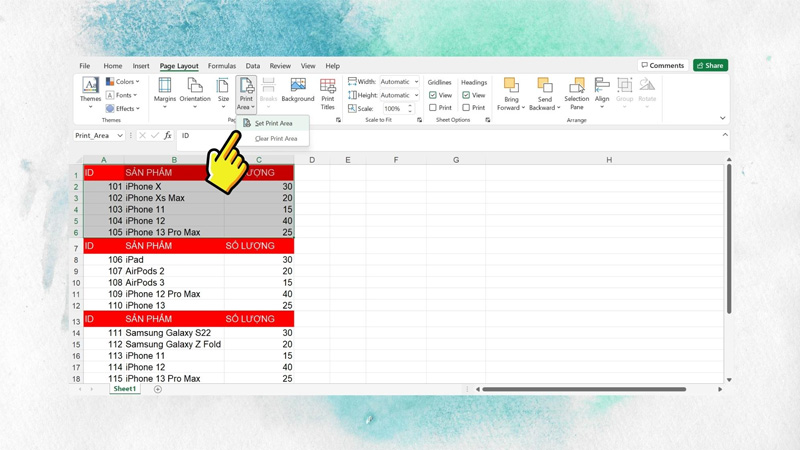This screenshot has width=800, height=450.
Task: Open the Breaks menu
Action: point(268,92)
